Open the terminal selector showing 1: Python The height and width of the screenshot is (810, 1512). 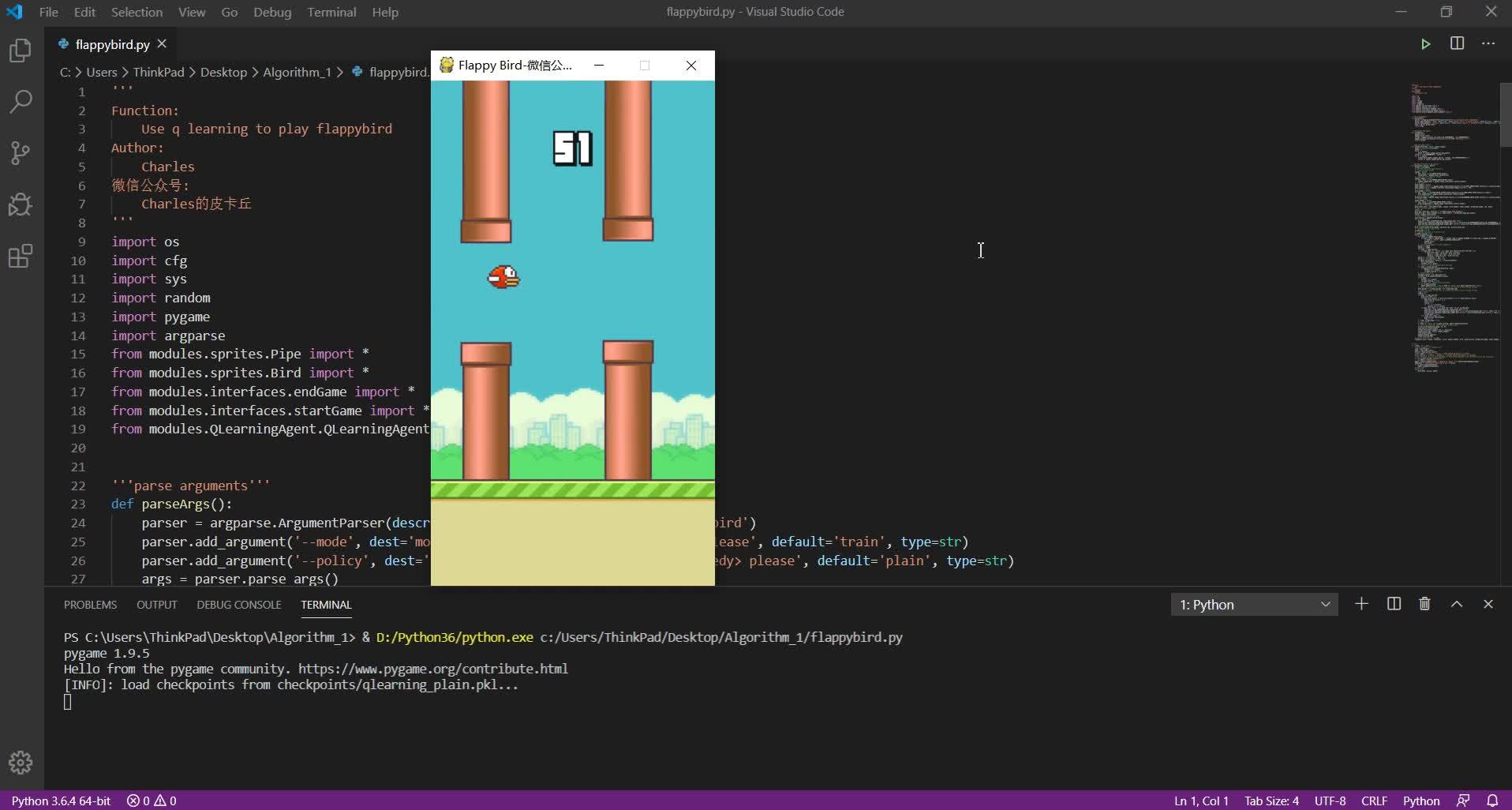[x=1253, y=604]
